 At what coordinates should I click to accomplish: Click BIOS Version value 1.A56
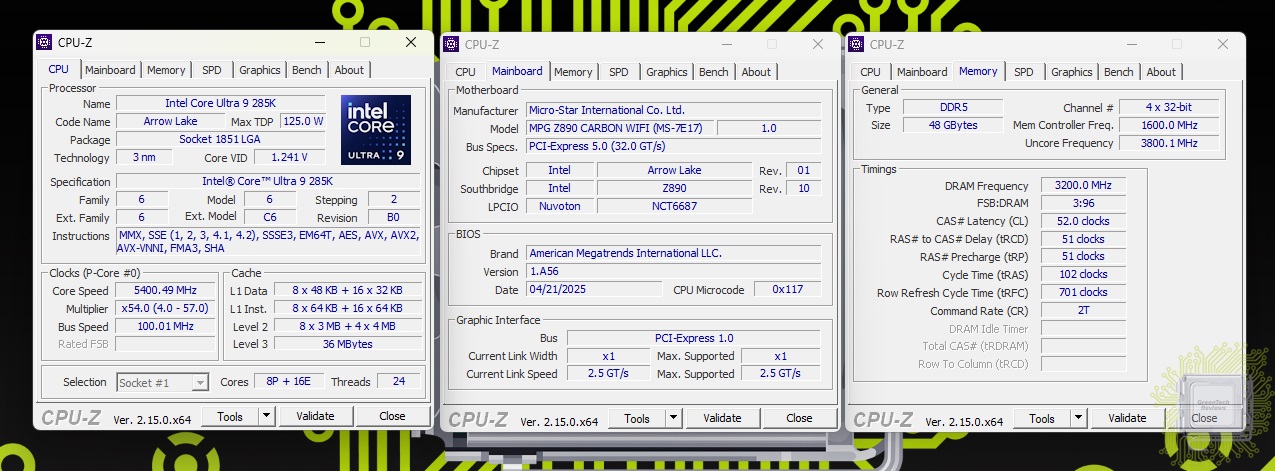[674, 271]
